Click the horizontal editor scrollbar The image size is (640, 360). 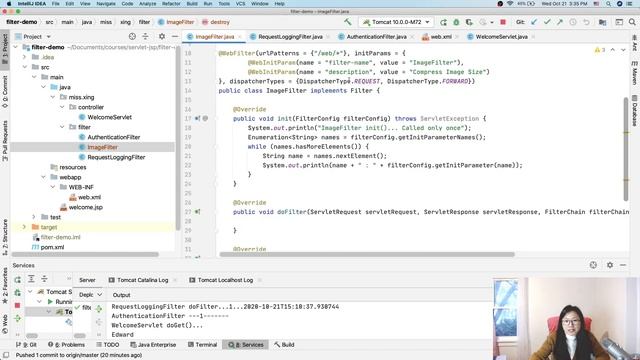point(367,254)
